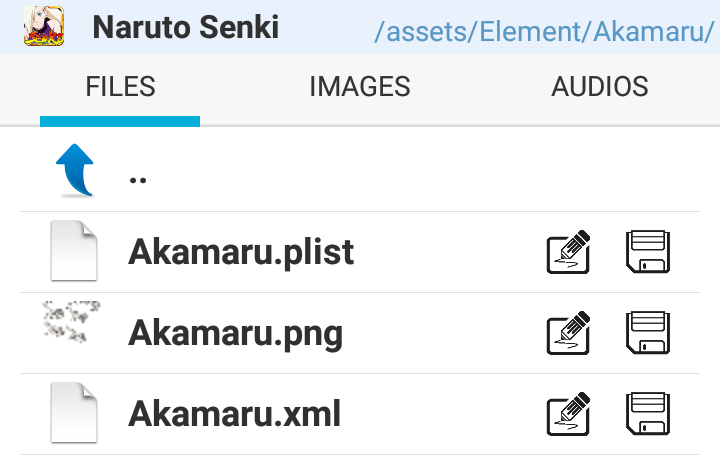Go to parent directory via '..' entry

coord(139,178)
